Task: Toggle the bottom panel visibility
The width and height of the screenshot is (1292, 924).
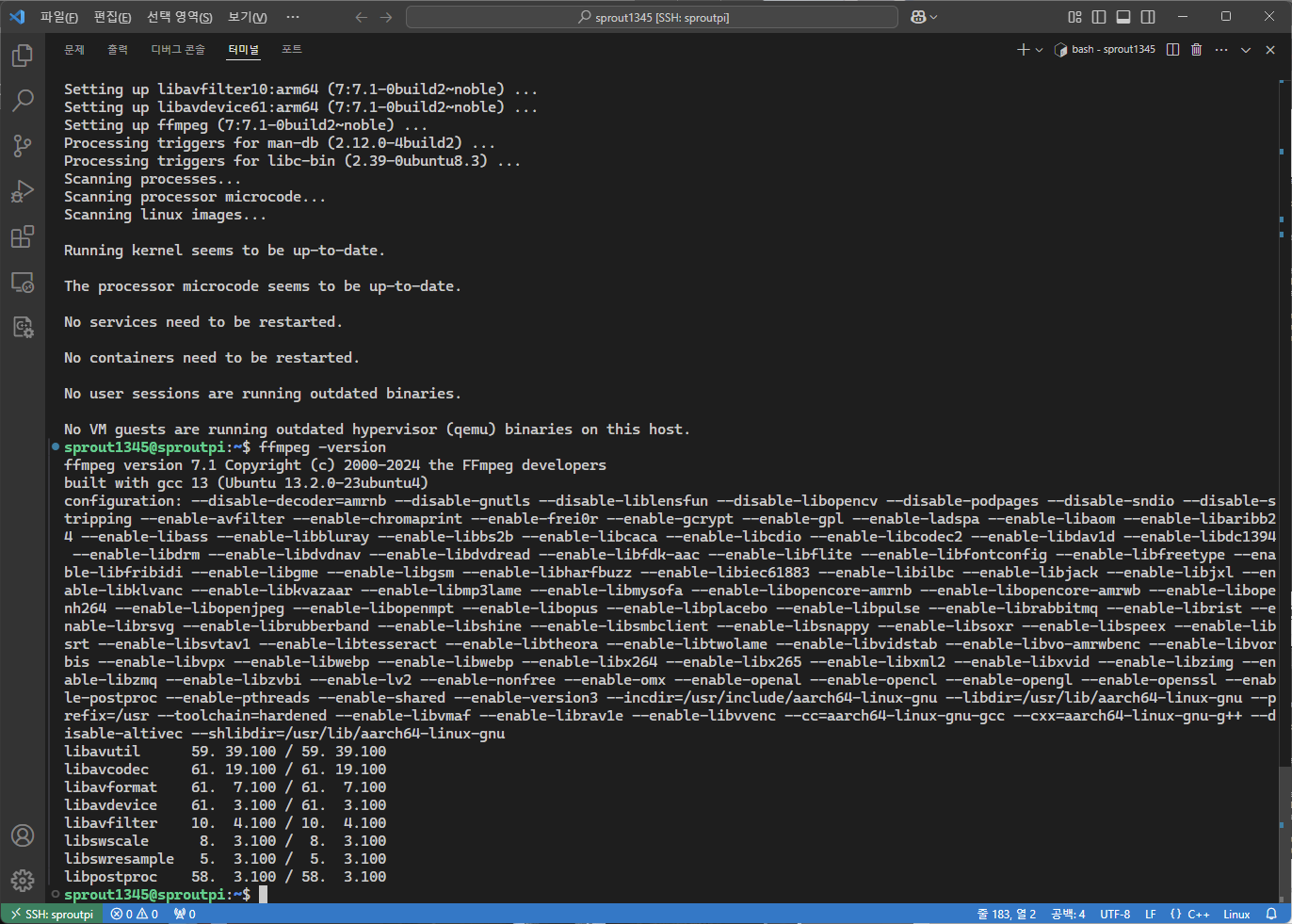Action: tap(1123, 17)
